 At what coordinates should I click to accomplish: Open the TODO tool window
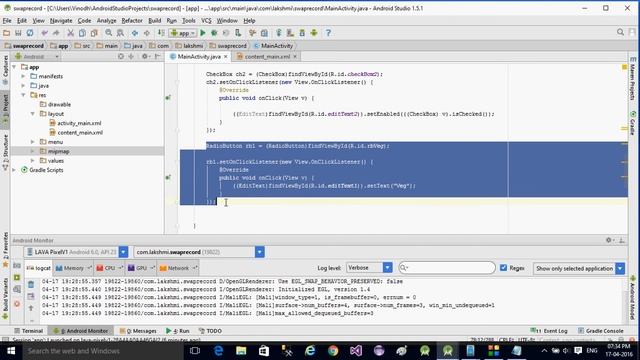coord(210,331)
